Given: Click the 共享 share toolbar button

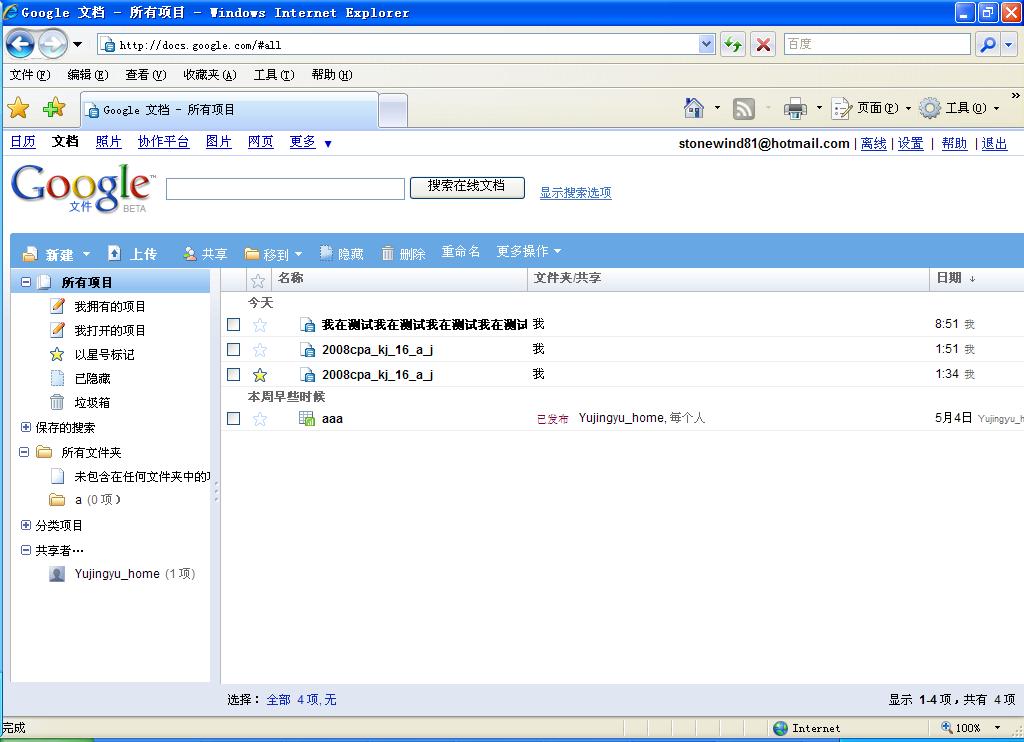Looking at the screenshot, I should pyautogui.click(x=205, y=253).
